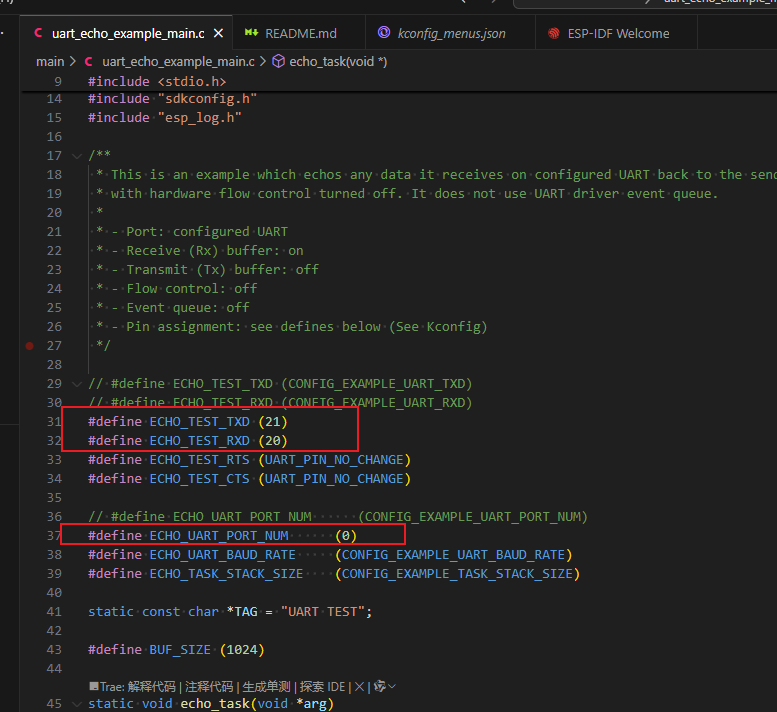Click the README.md markdown file icon
The width and height of the screenshot is (777, 712).
click(251, 34)
